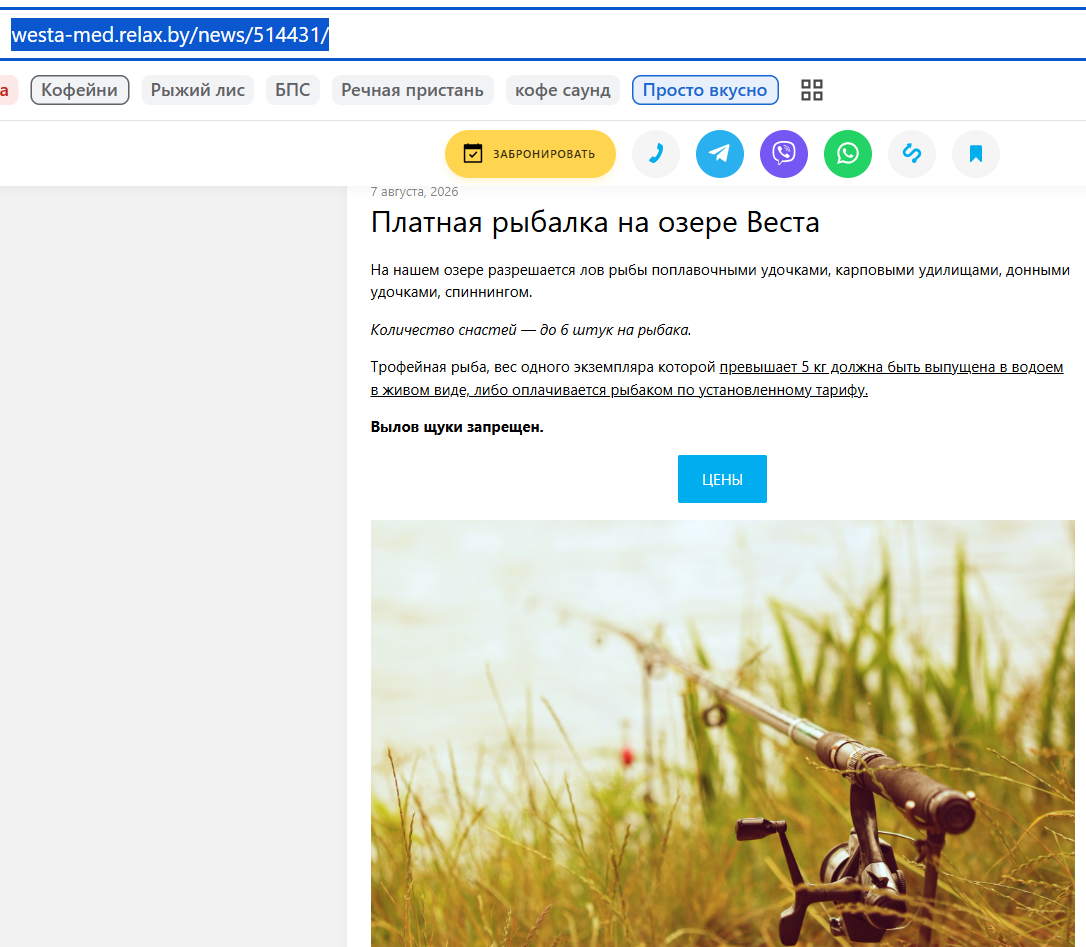Open the Рыжий лис bookmark

point(197,90)
